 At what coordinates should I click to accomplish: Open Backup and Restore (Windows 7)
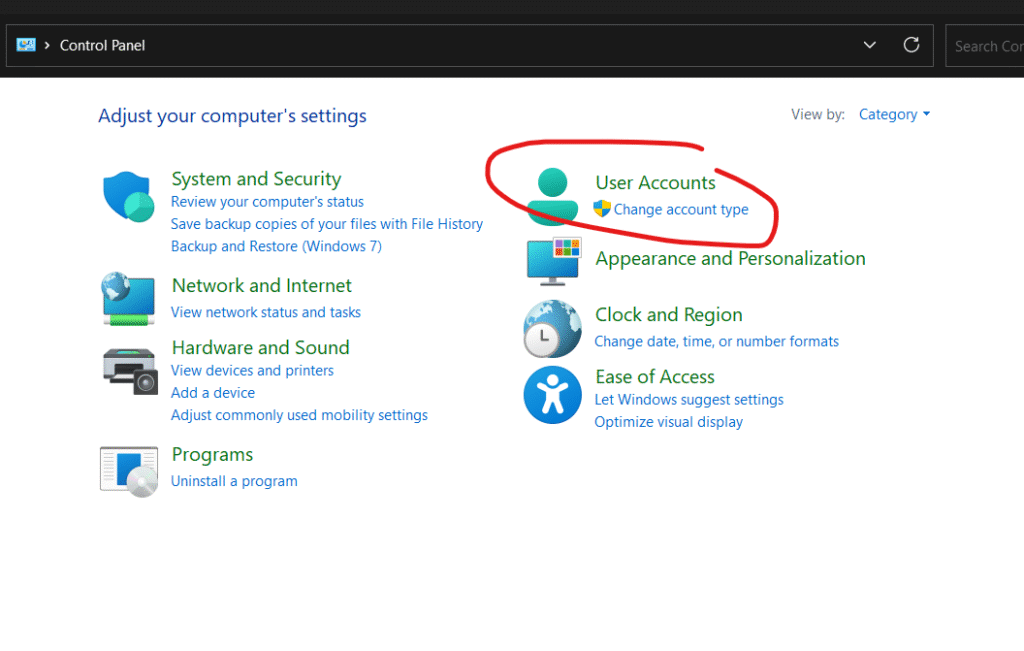tap(276, 246)
